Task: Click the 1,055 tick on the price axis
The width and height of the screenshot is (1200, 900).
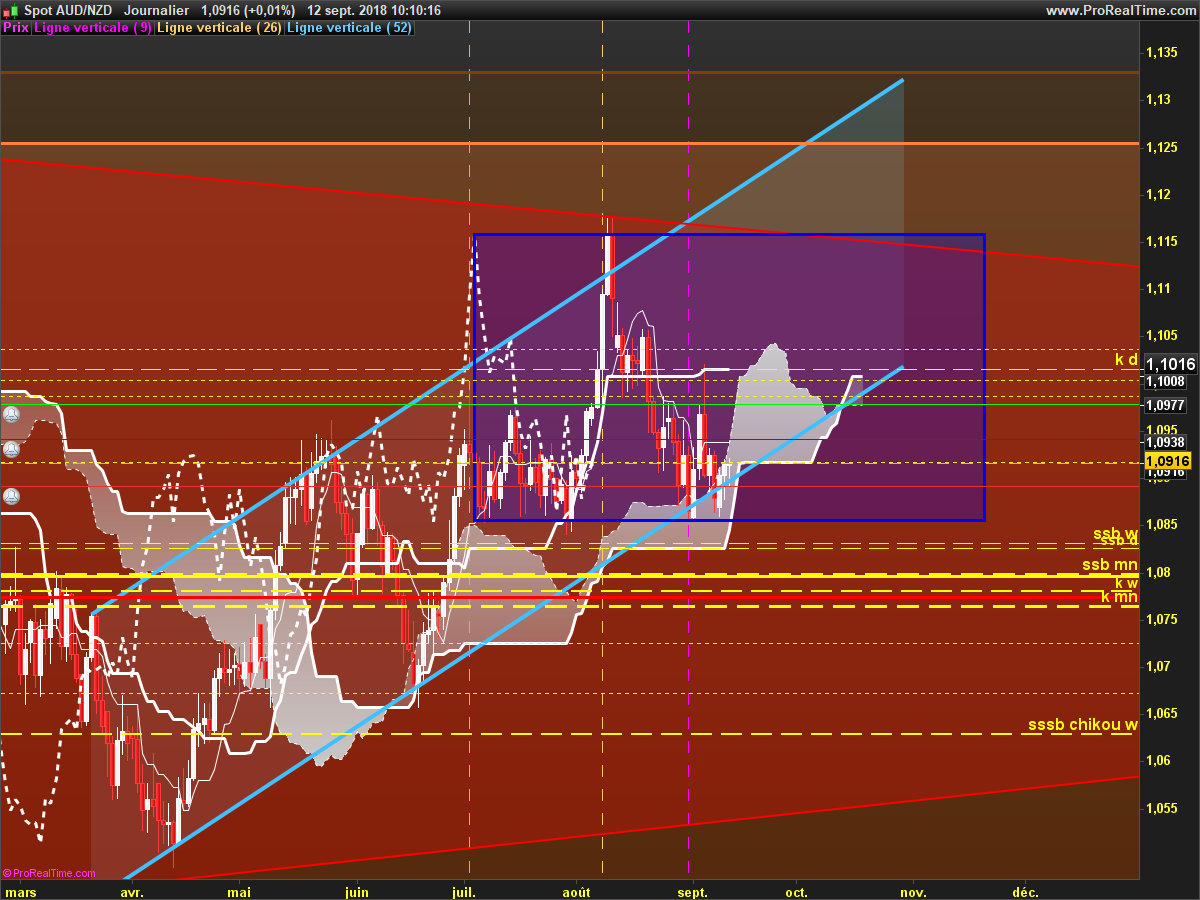Action: (1161, 808)
